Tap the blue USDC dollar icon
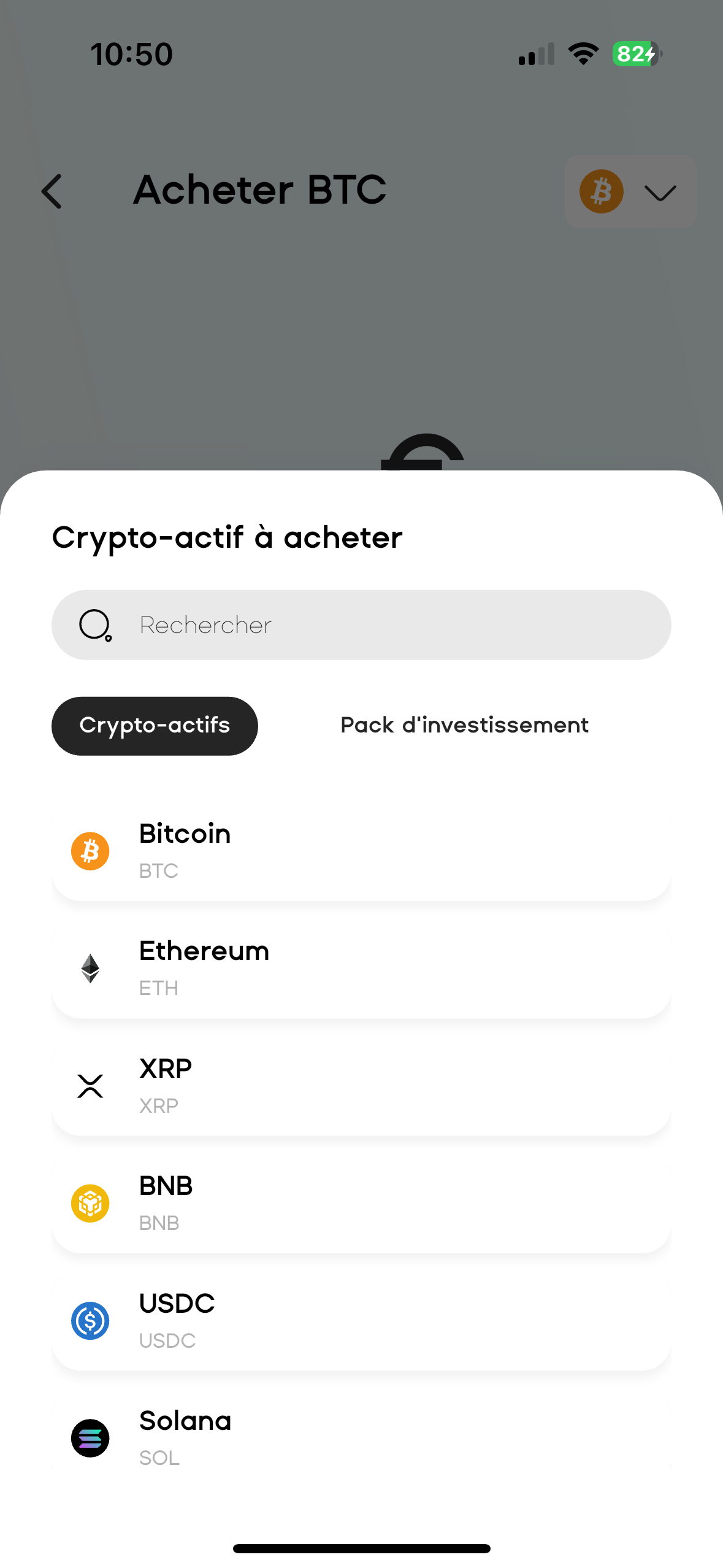723x1568 pixels. pos(90,1321)
